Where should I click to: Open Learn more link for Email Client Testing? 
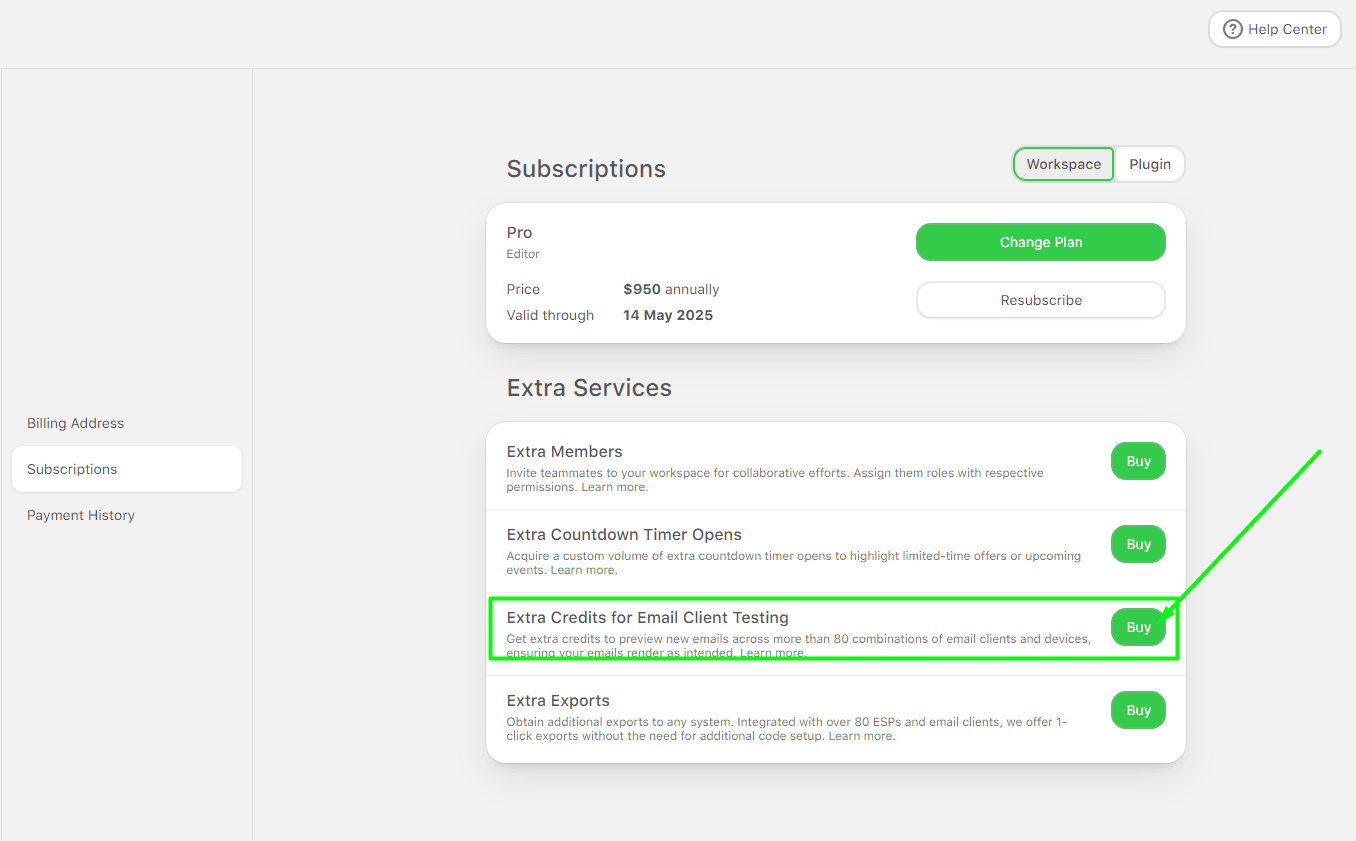pos(772,653)
